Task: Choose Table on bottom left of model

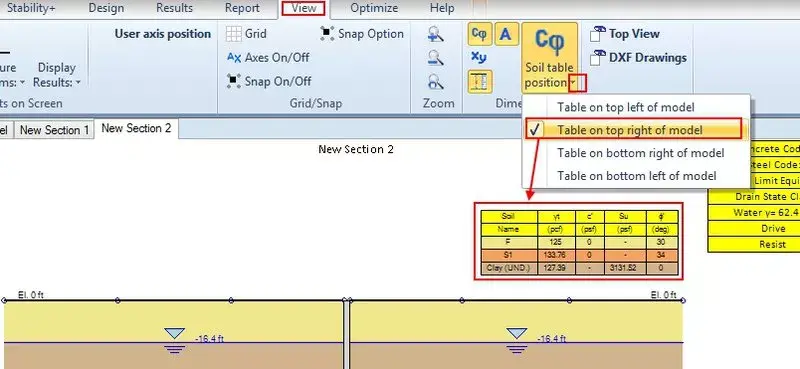Action: pyautogui.click(x=636, y=176)
